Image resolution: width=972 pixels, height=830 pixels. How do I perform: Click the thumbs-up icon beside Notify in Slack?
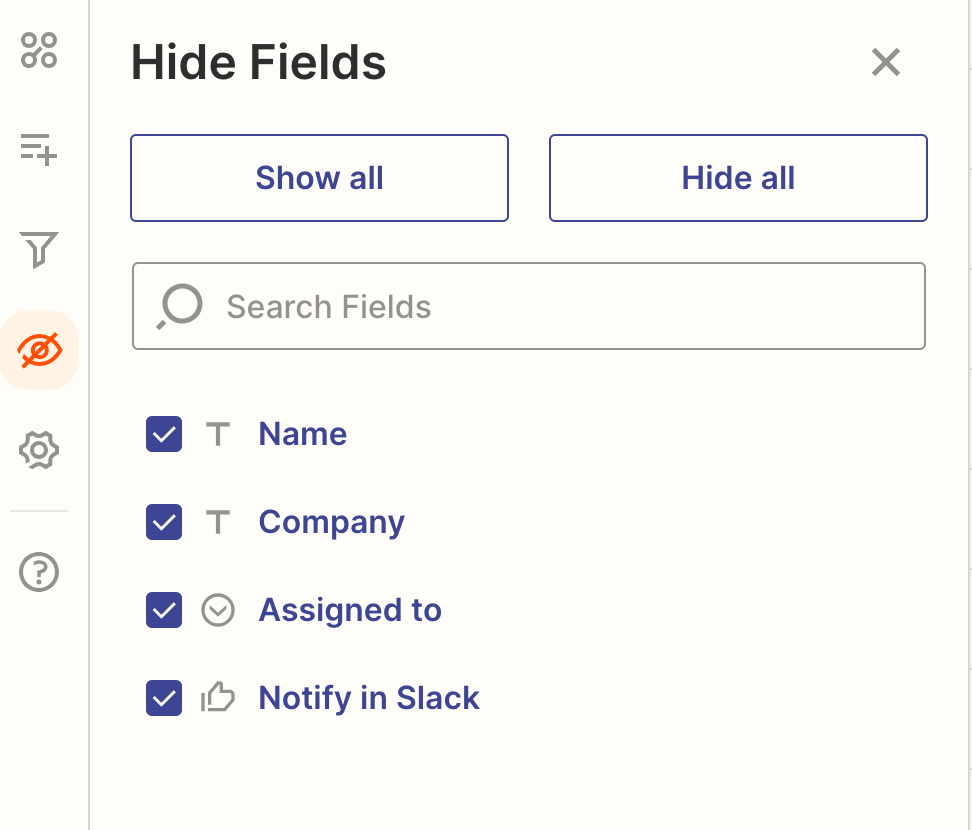coord(218,698)
